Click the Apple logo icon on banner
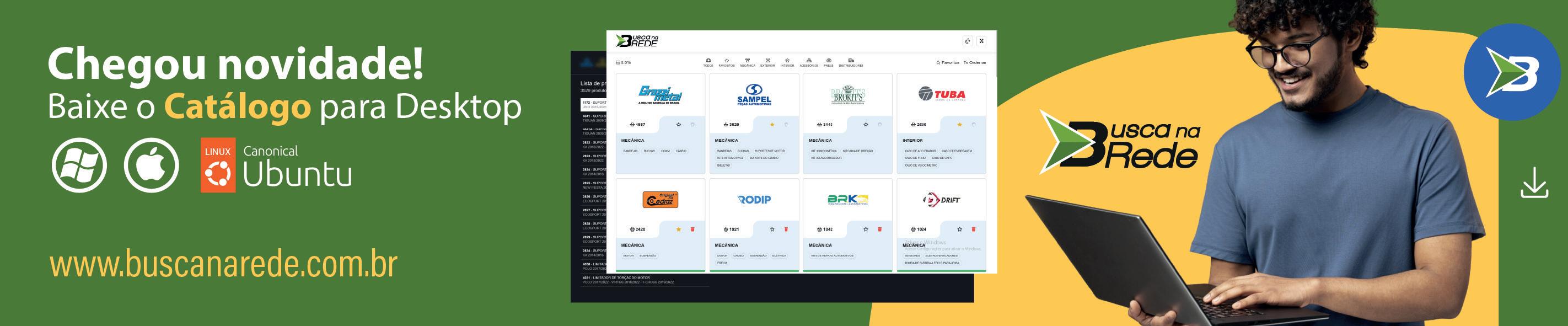 pos(152,165)
